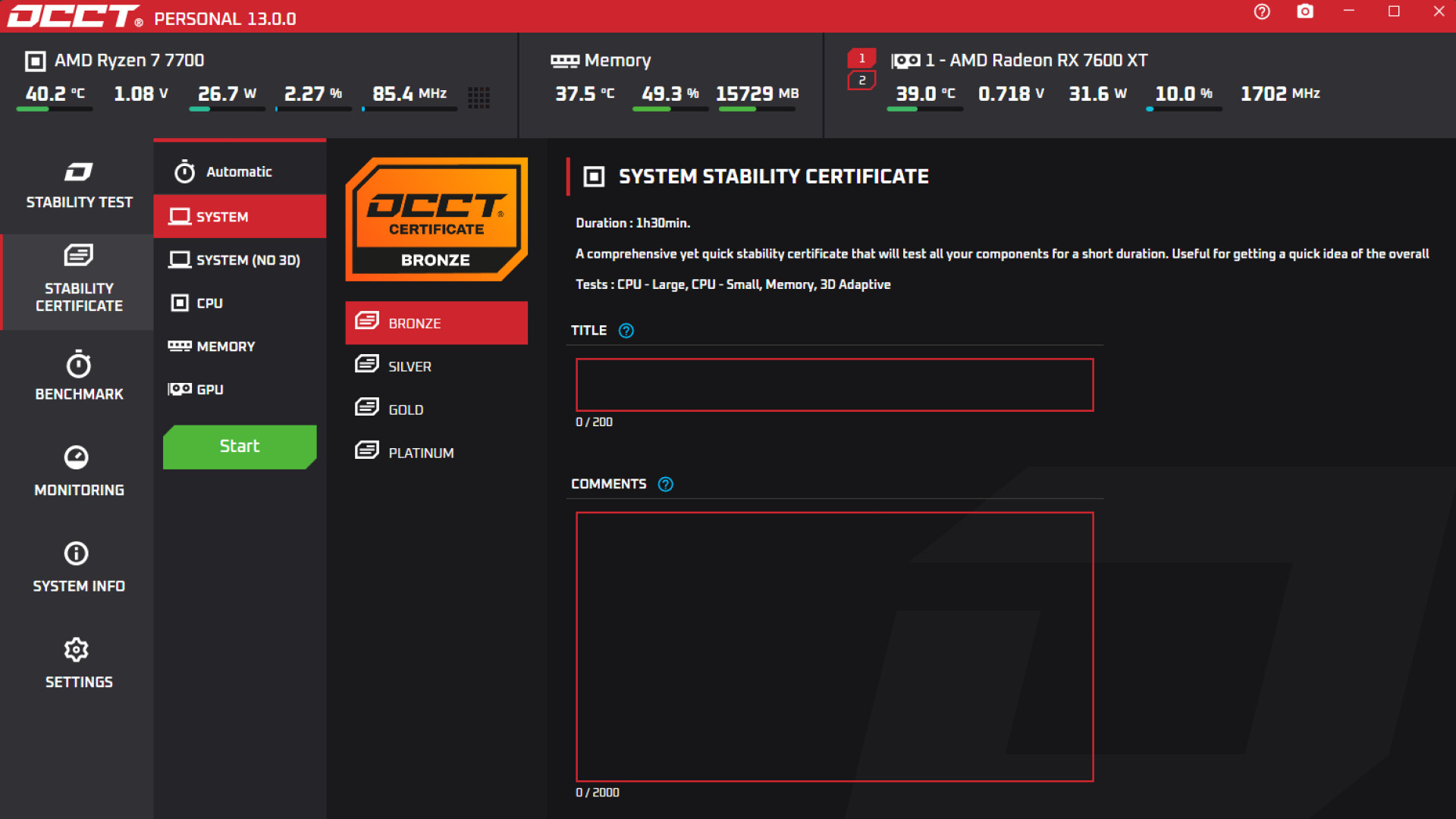This screenshot has height=819, width=1456.
Task: Enable the CPU test type
Action: pos(239,303)
